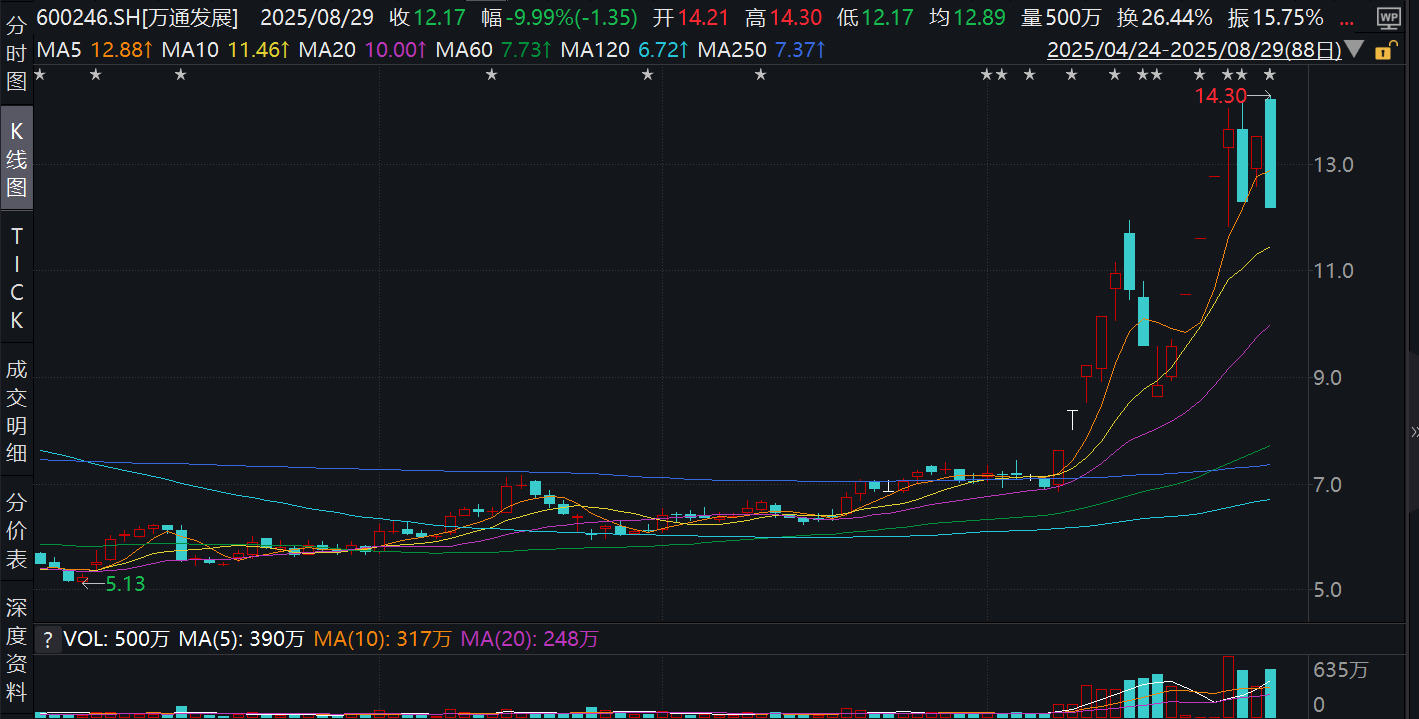Select the tallest cyan candlestick at 14.30

pyautogui.click(x=1270, y=153)
